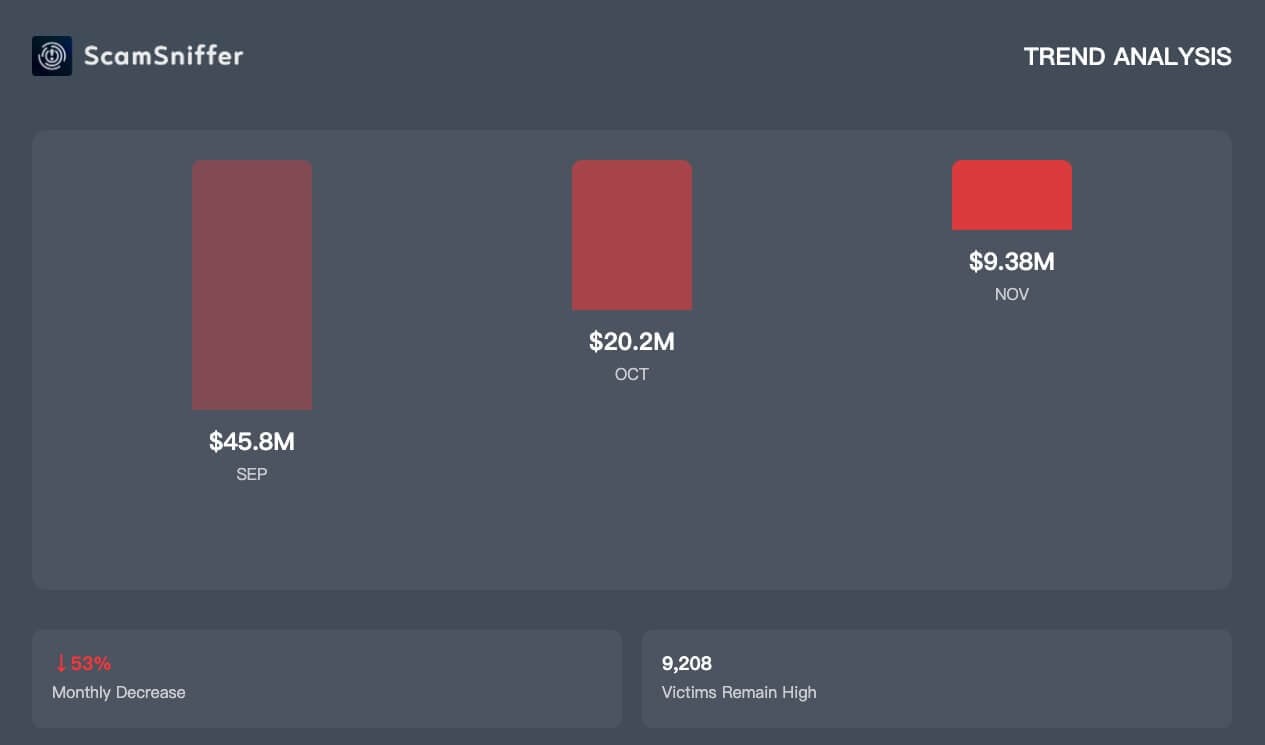Click the Monthly Decrease caption
This screenshot has width=1265, height=745.
pos(119,692)
